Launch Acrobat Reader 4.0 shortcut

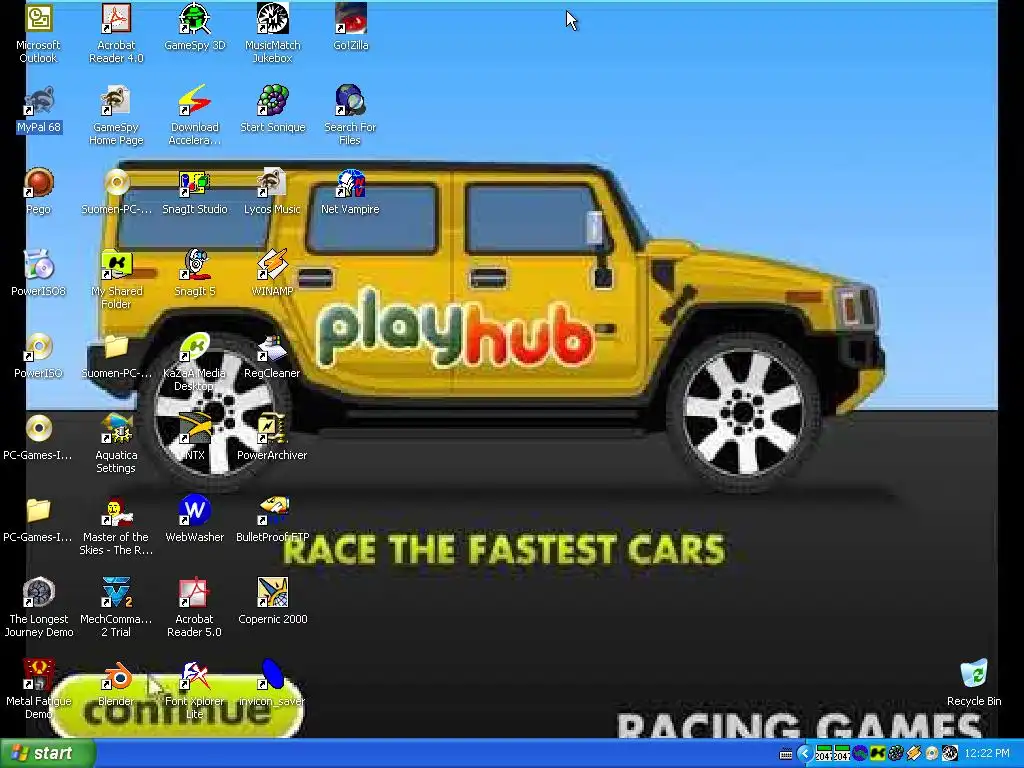click(x=116, y=33)
